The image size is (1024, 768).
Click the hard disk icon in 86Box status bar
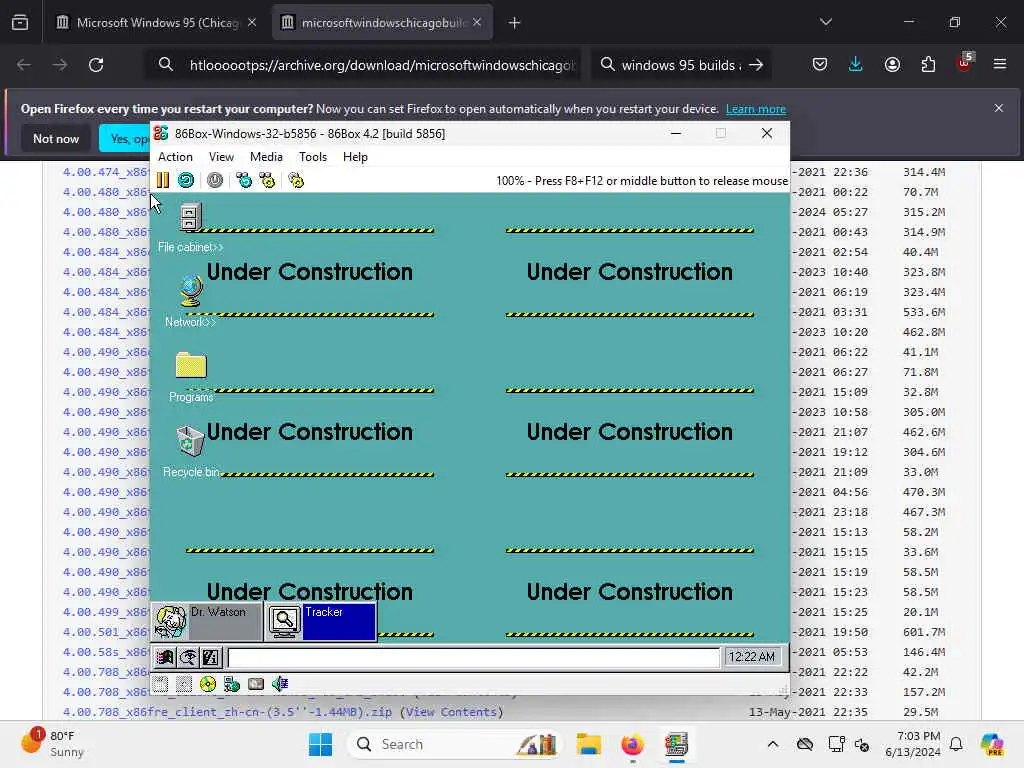click(256, 684)
